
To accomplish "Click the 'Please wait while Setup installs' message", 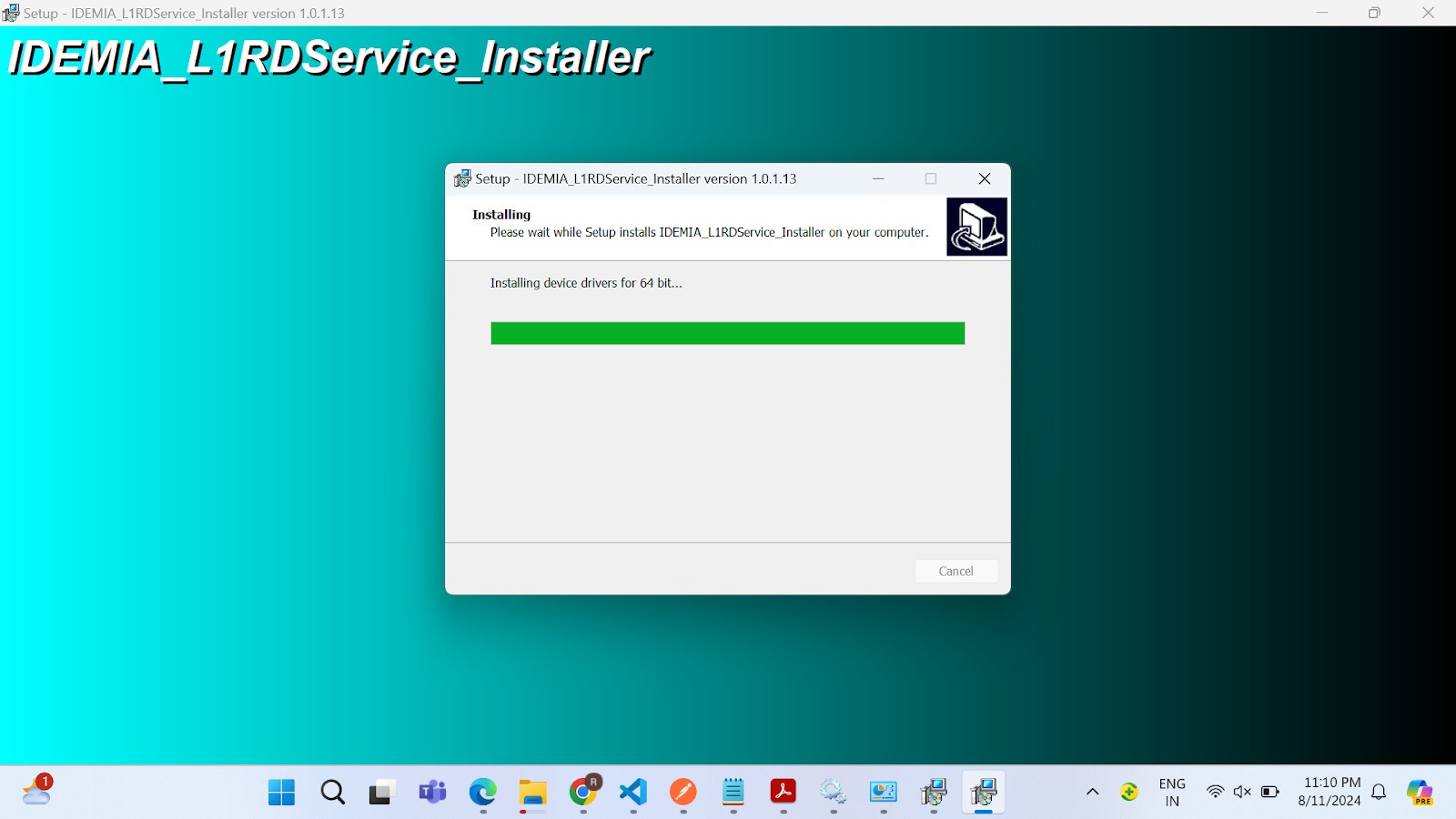I will 709,232.
